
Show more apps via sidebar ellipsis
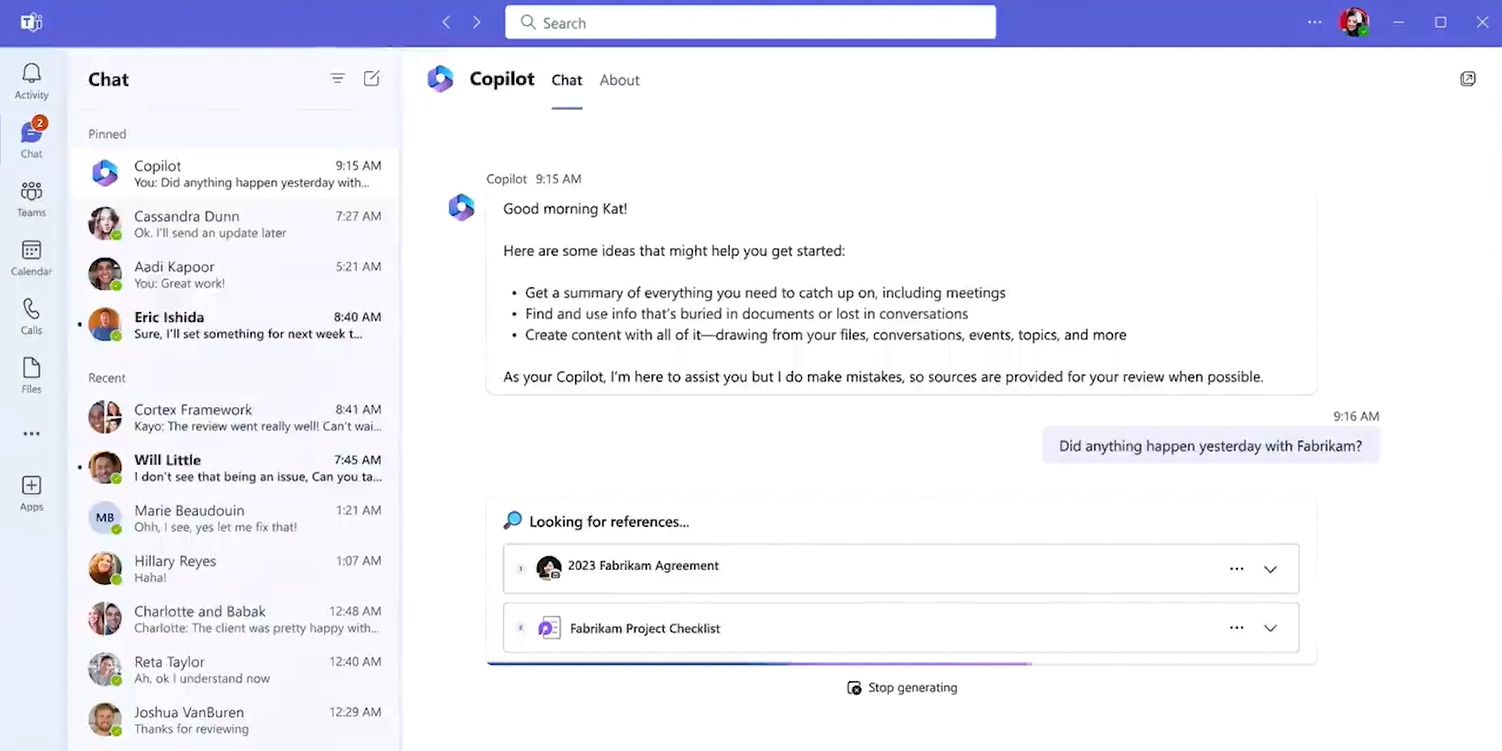[31, 434]
